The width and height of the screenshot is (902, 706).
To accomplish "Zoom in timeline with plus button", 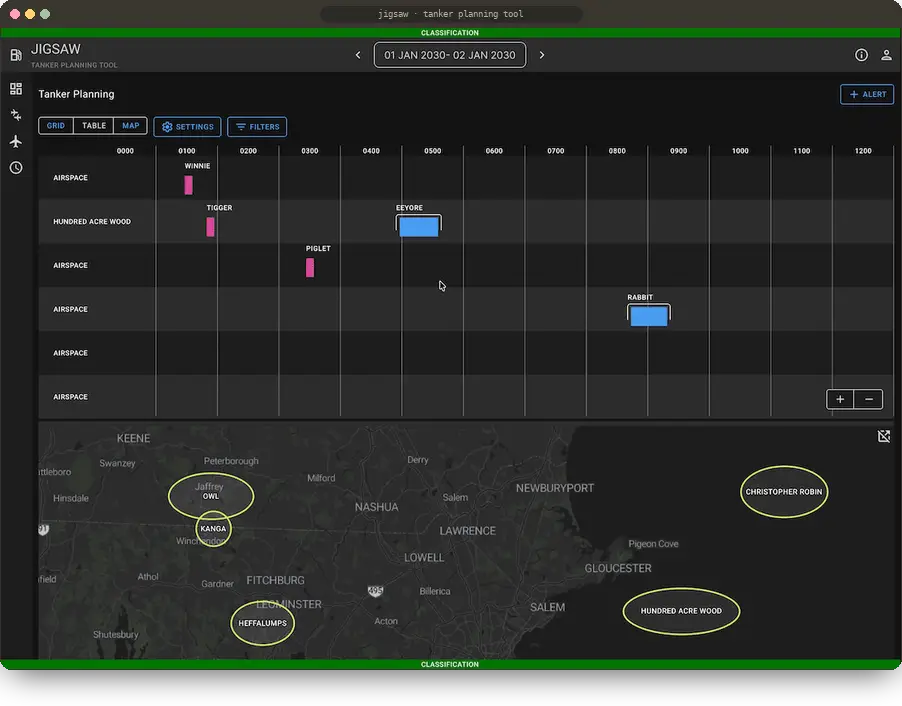I will pyautogui.click(x=840, y=399).
